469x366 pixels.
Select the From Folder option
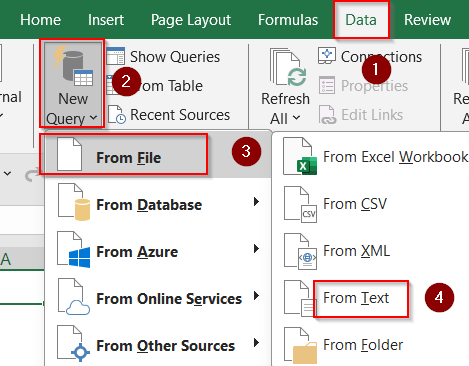tap(363, 345)
